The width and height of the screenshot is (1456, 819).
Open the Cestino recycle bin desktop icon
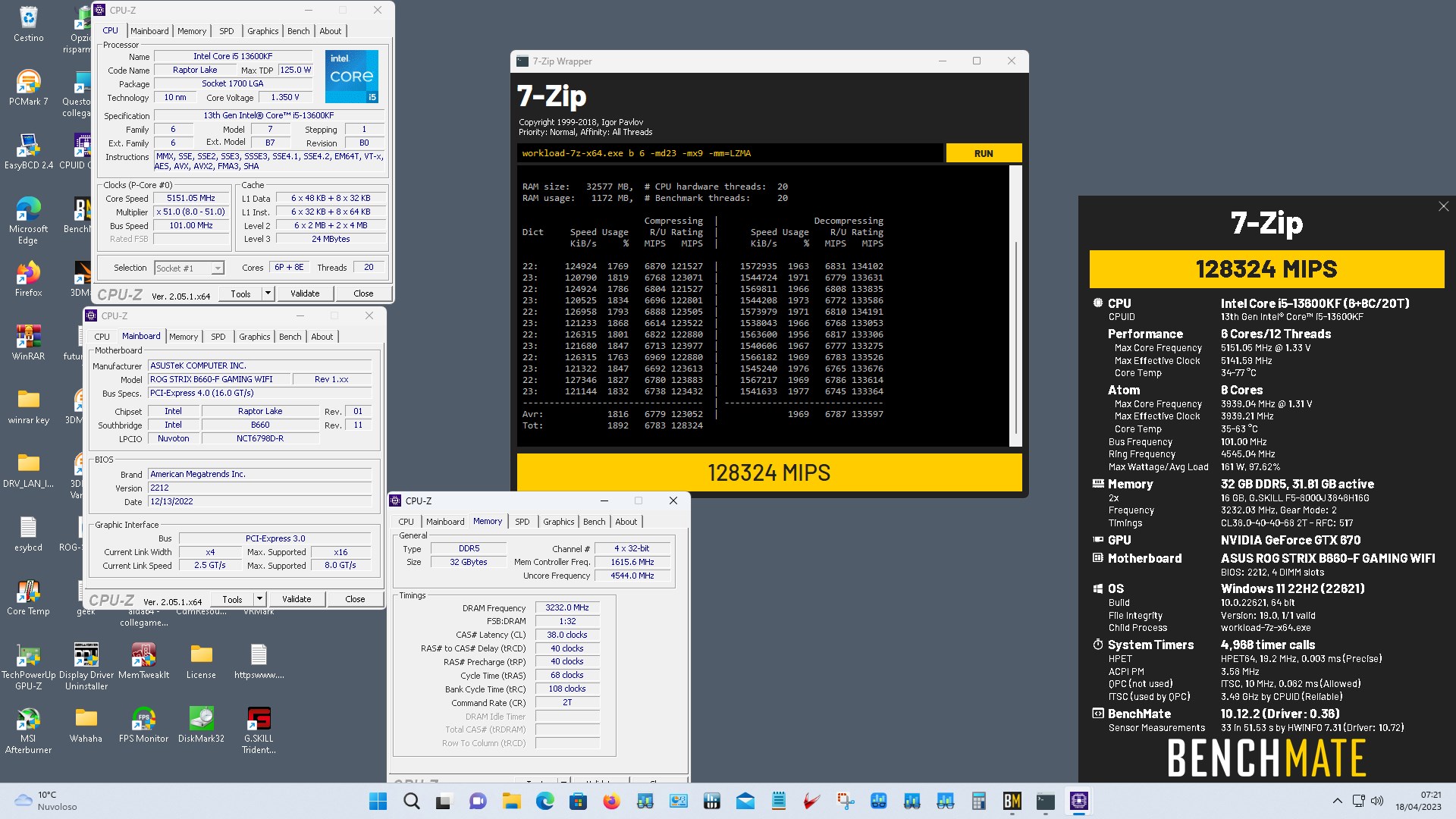[x=28, y=24]
